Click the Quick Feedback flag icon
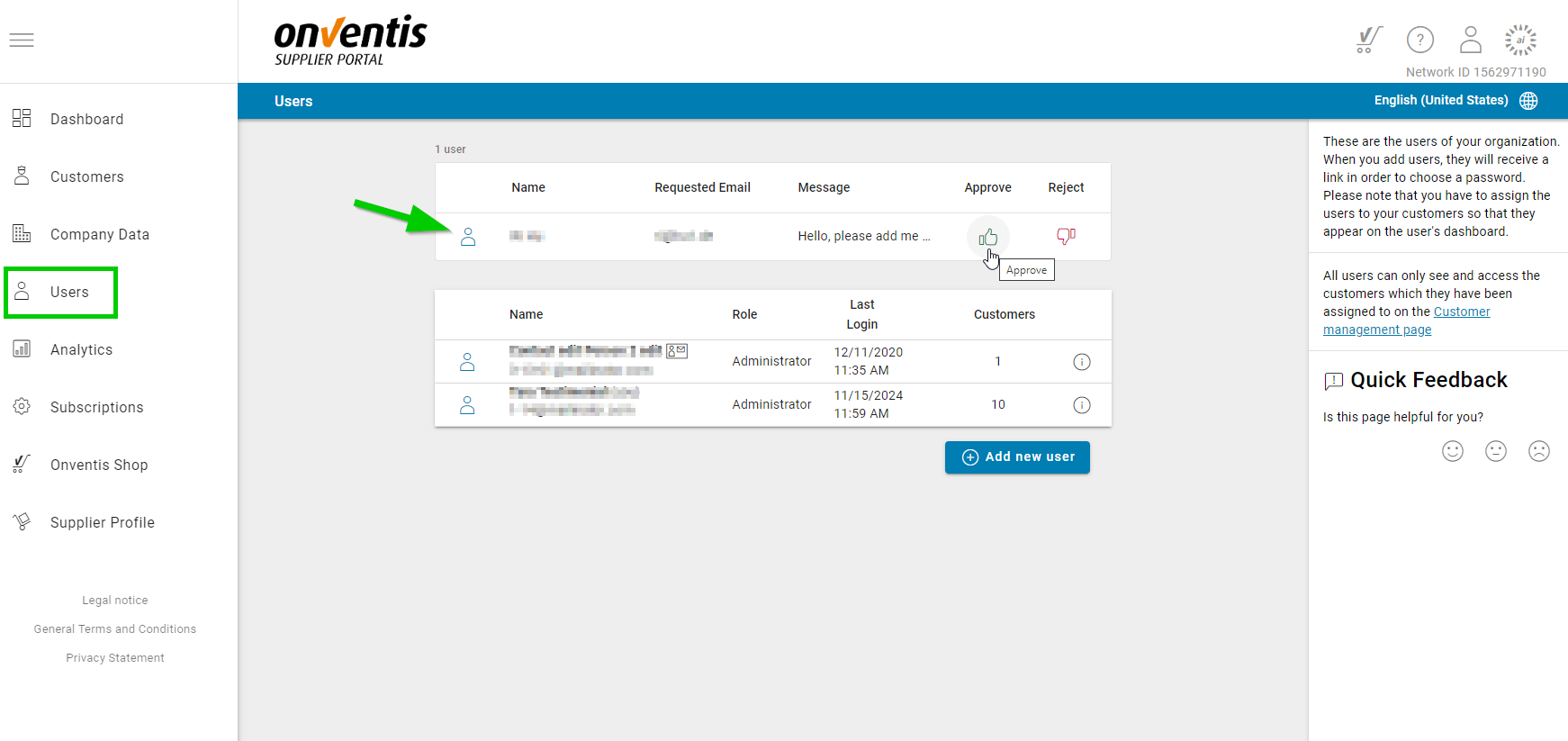The width and height of the screenshot is (1568, 741). pos(1333,381)
